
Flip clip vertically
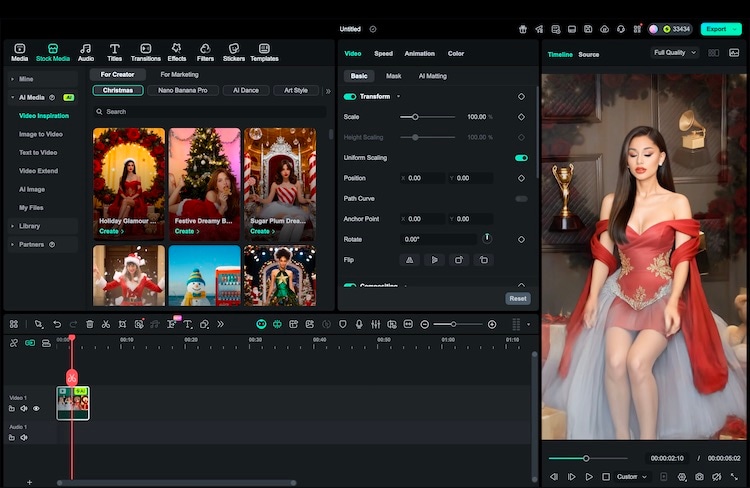click(434, 260)
